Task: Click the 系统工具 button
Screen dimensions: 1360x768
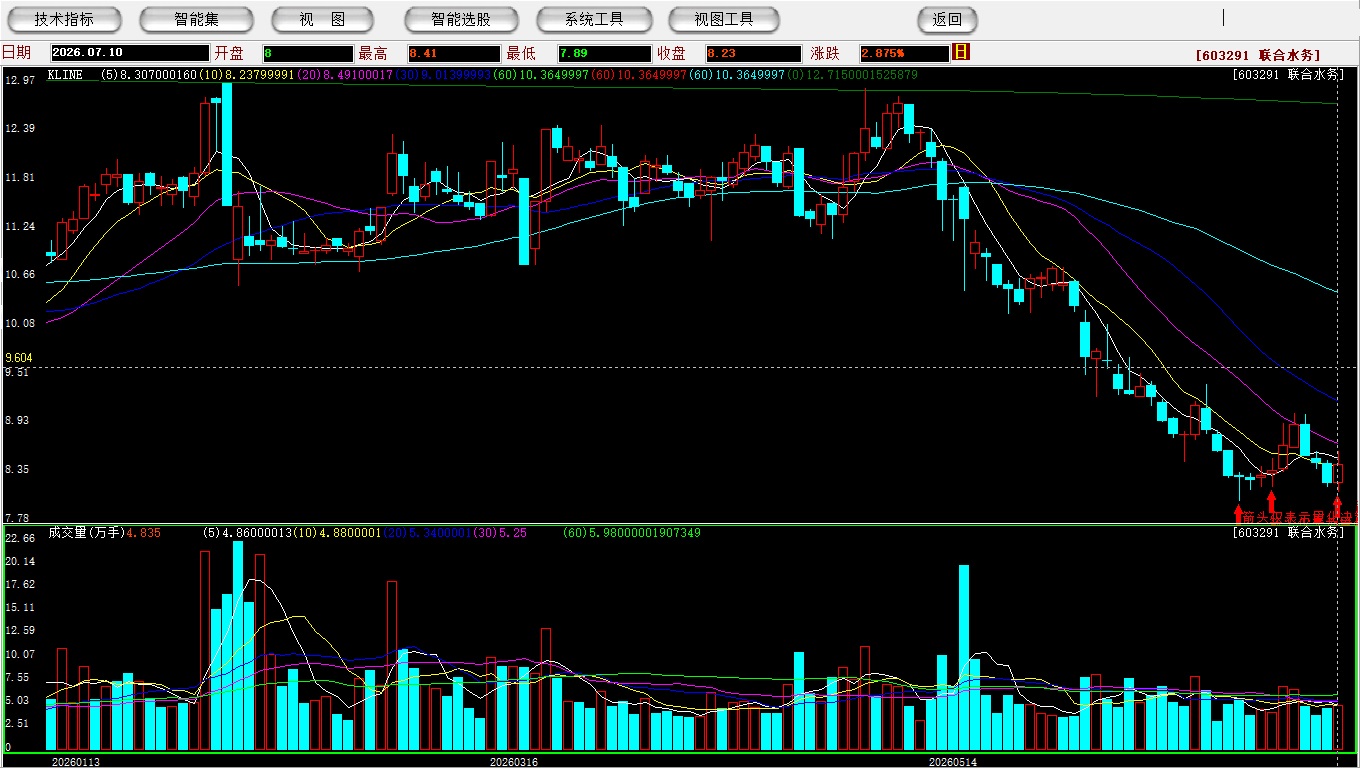Action: click(x=594, y=19)
